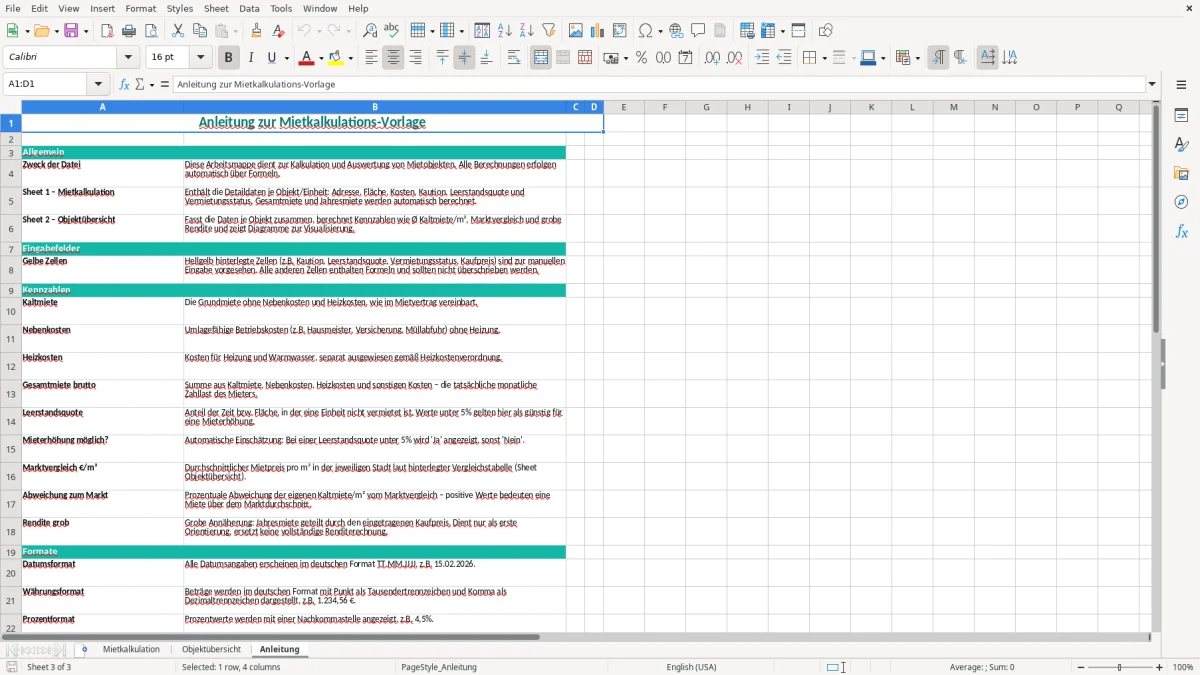Add a decimal place
Image resolution: width=1200 pixels, height=675 pixels.
coord(712,58)
